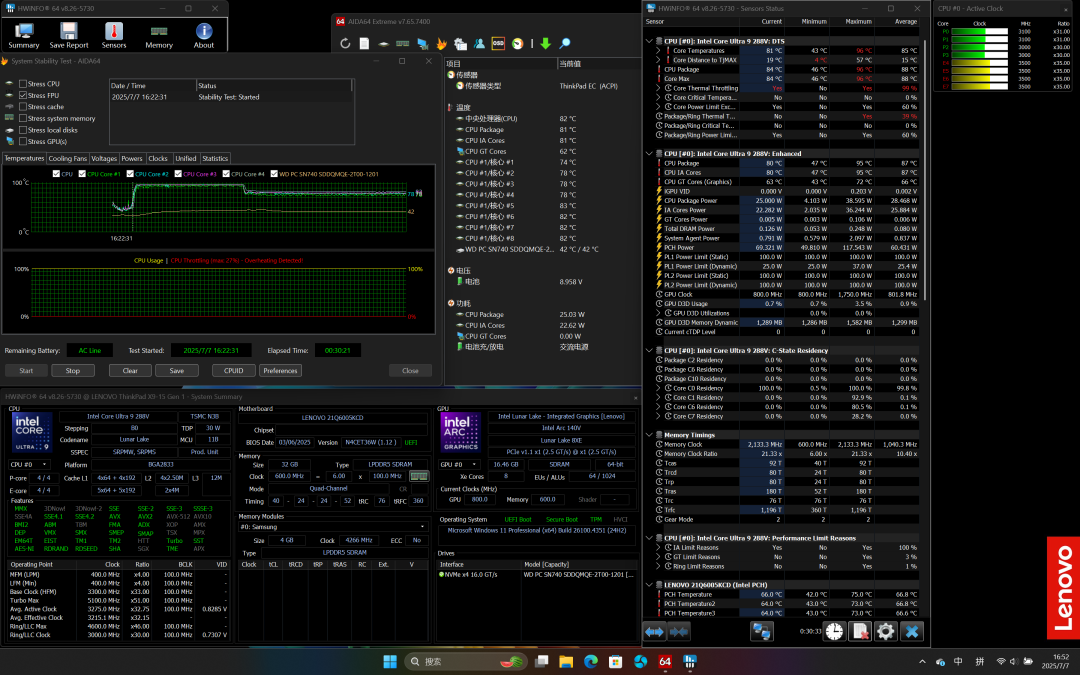Click the AIDA64 report page icon
1080x675 pixels.
point(364,43)
